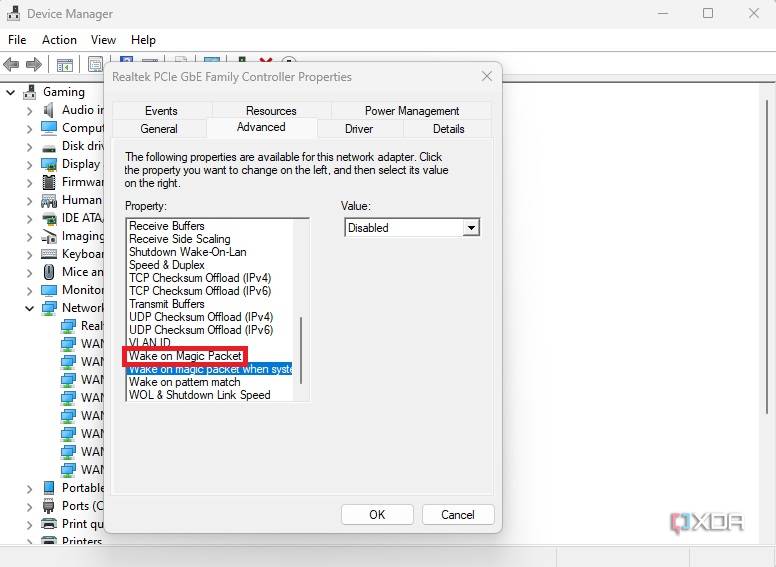Screen dimensions: 776x567
Task: Click the Cancel button
Action: (458, 515)
